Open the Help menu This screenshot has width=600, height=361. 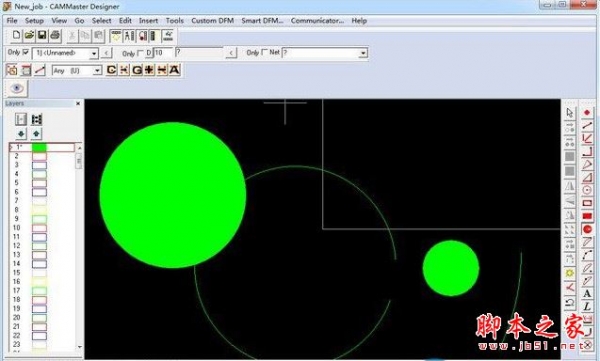(x=359, y=21)
